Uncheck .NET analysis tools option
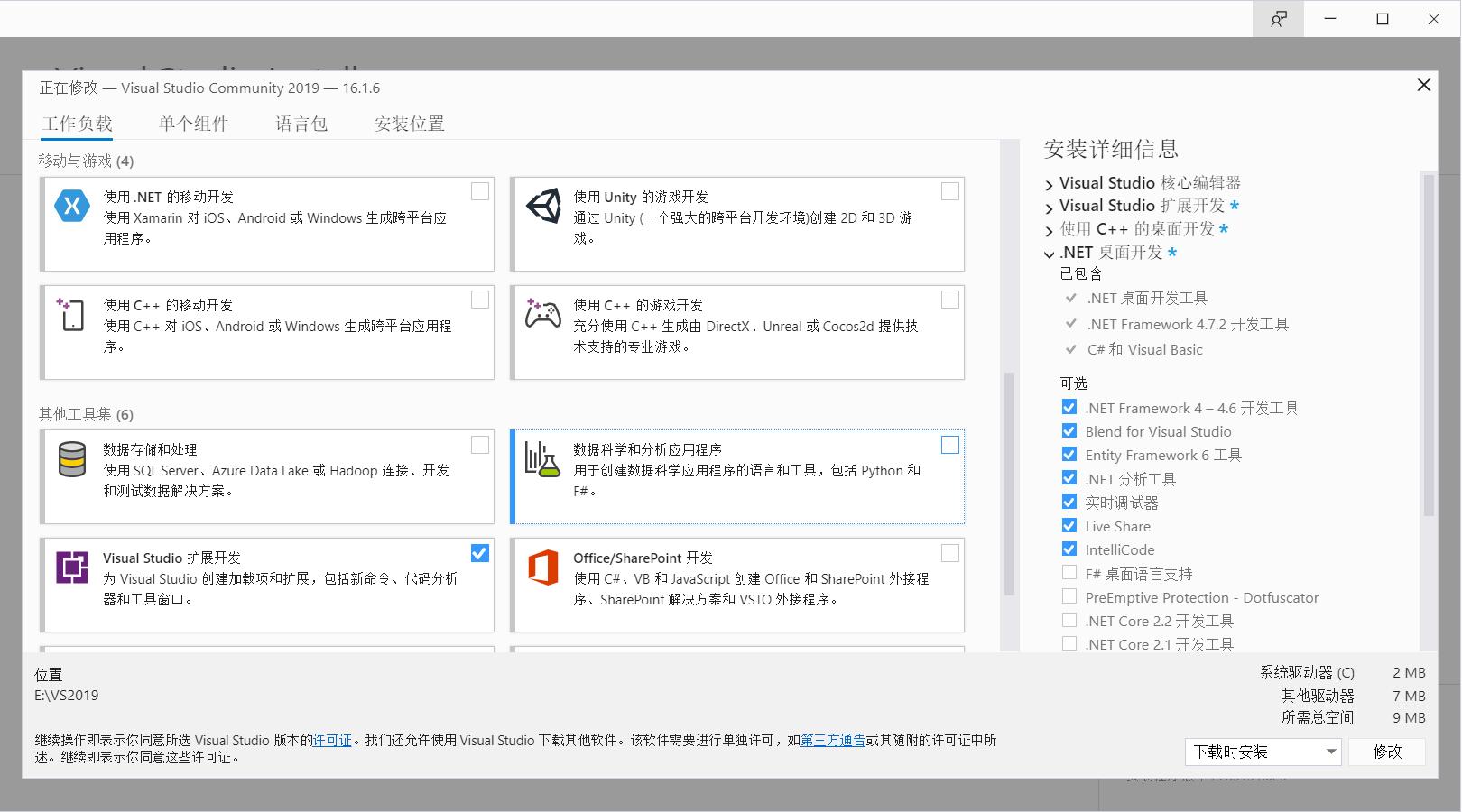Image resolution: width=1462 pixels, height=812 pixels. click(x=1069, y=477)
